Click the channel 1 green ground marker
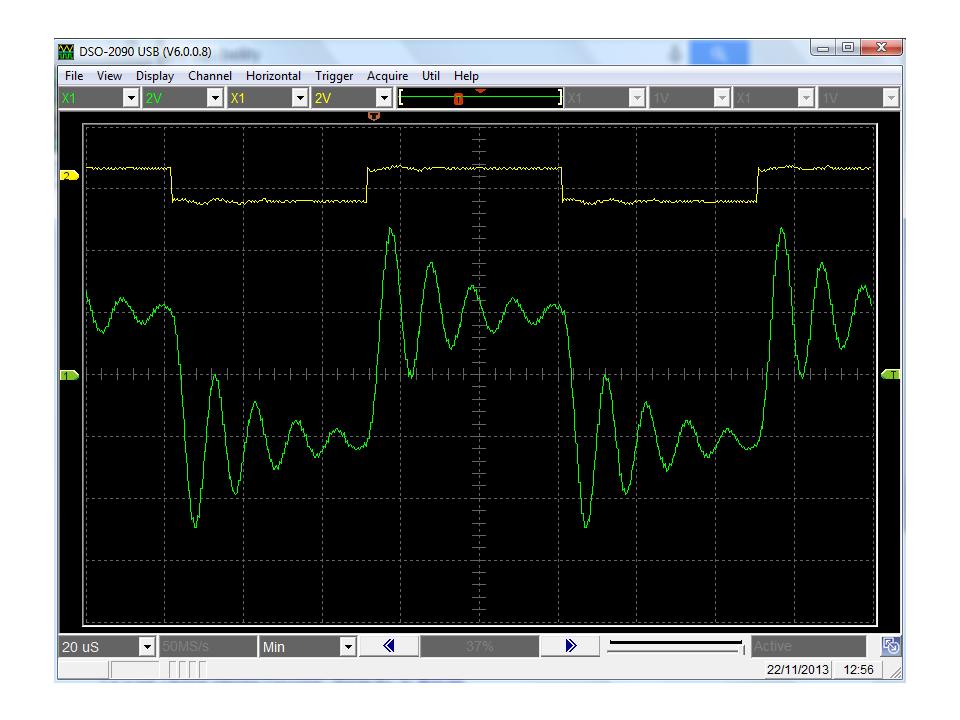 coord(69,375)
